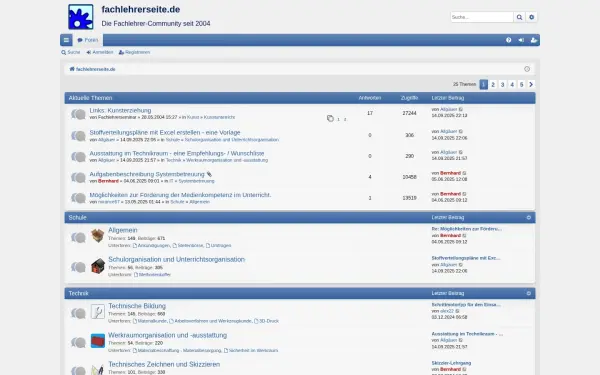Open the Schule category header link
This screenshot has width=600, height=375.
tap(78, 217)
